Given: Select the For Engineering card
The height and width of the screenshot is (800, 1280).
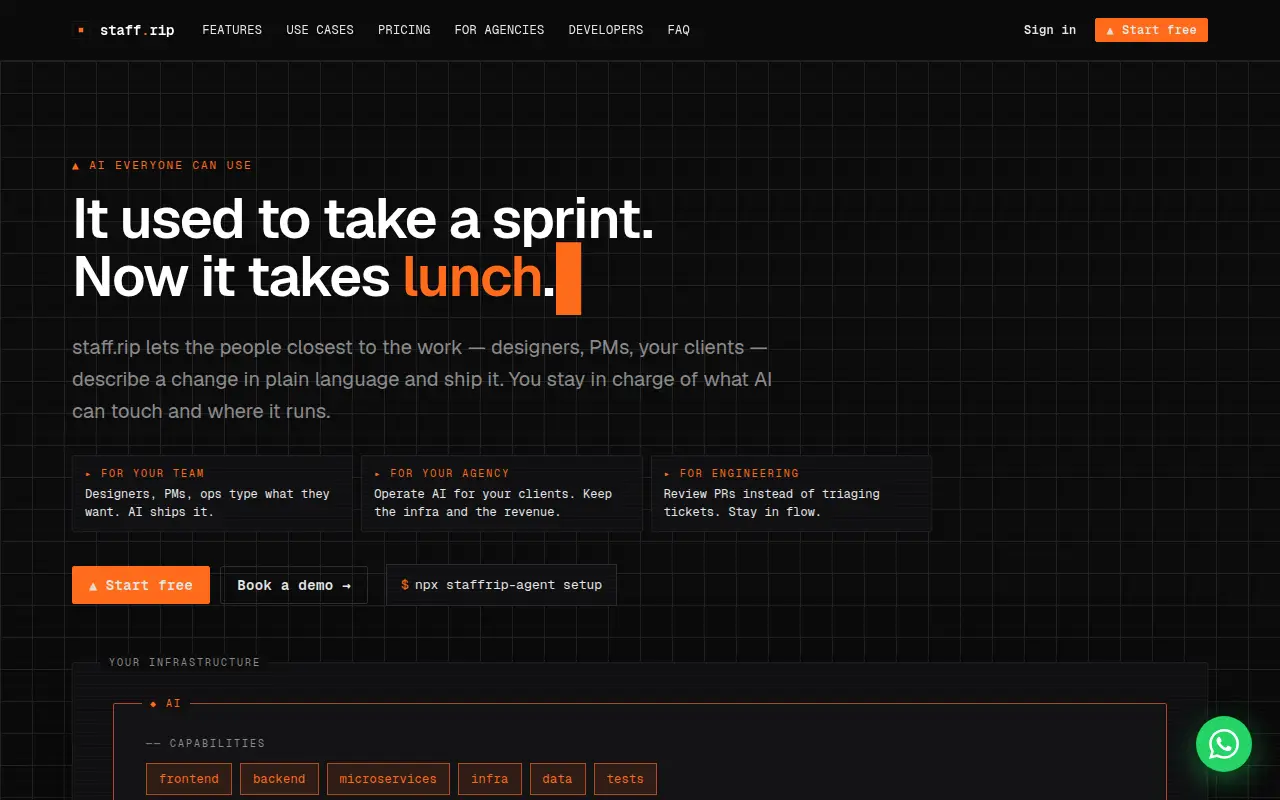Looking at the screenshot, I should click(x=791, y=493).
